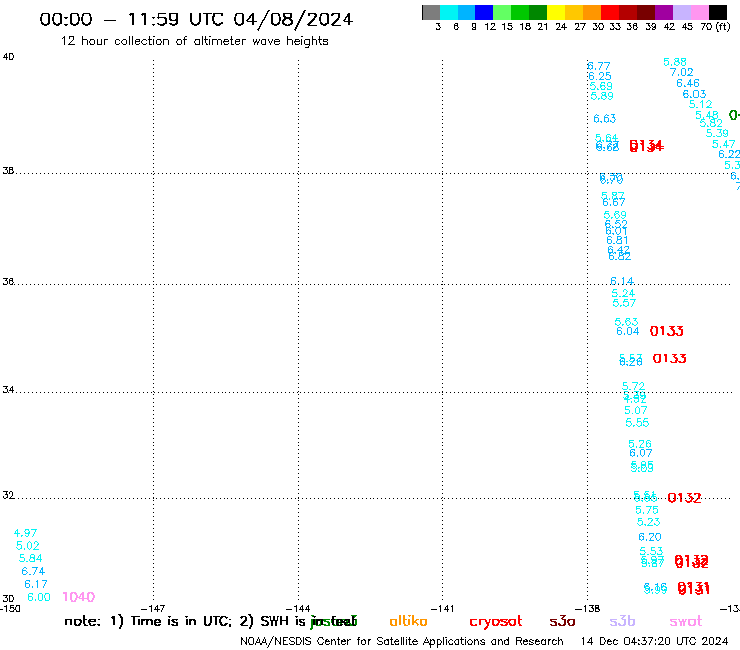Select the wave height value "5.47"
Viewport: 740px width, 650px height.
click(x=724, y=144)
